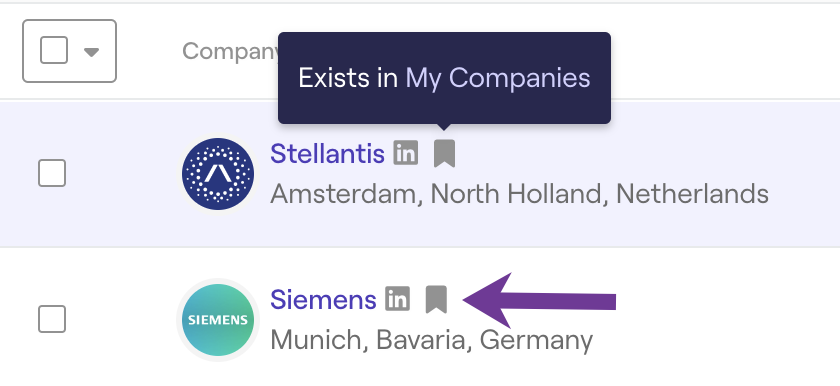Screen dimensions: 840x386
Task: Select the Siemens row checkbox
Action: 52,319
